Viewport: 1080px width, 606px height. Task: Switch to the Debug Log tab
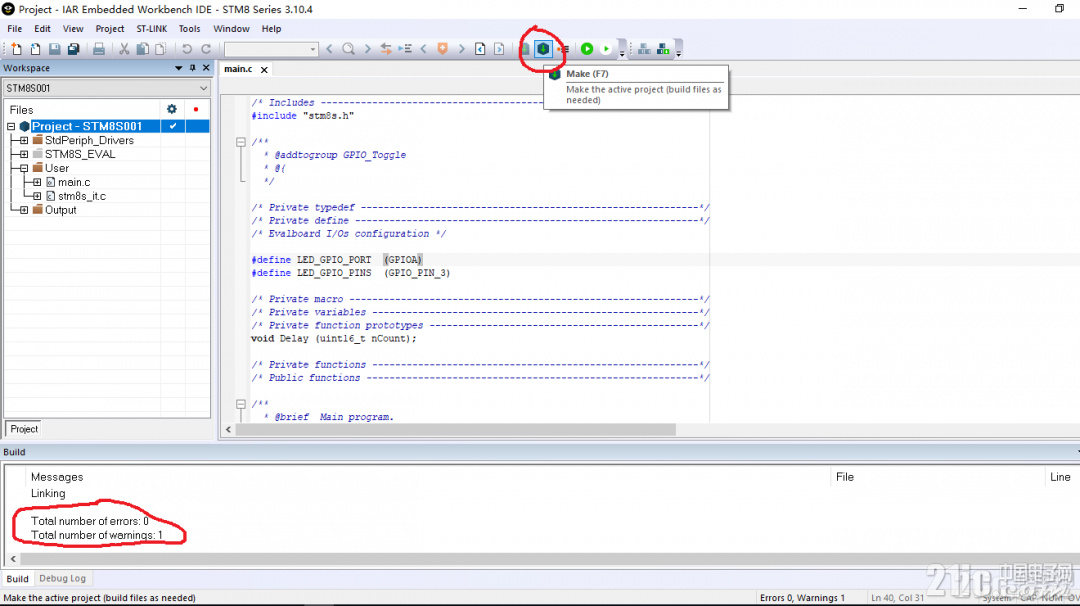point(63,578)
